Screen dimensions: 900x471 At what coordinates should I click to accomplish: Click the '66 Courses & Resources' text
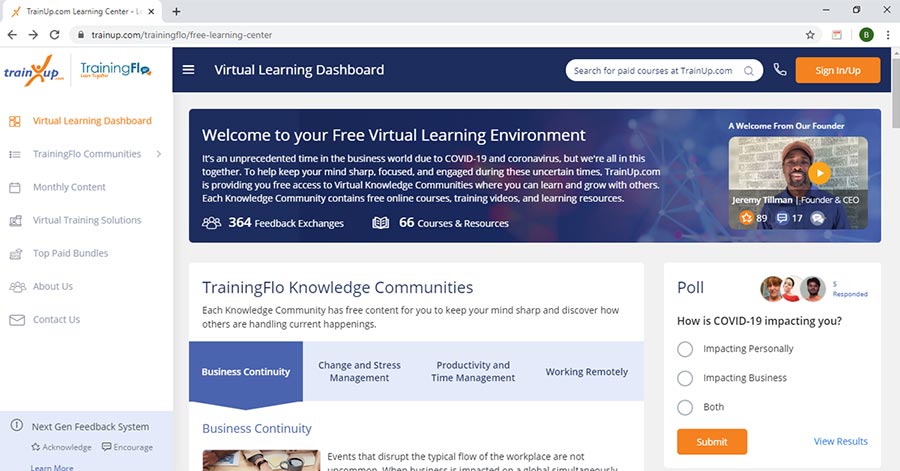[x=453, y=223]
